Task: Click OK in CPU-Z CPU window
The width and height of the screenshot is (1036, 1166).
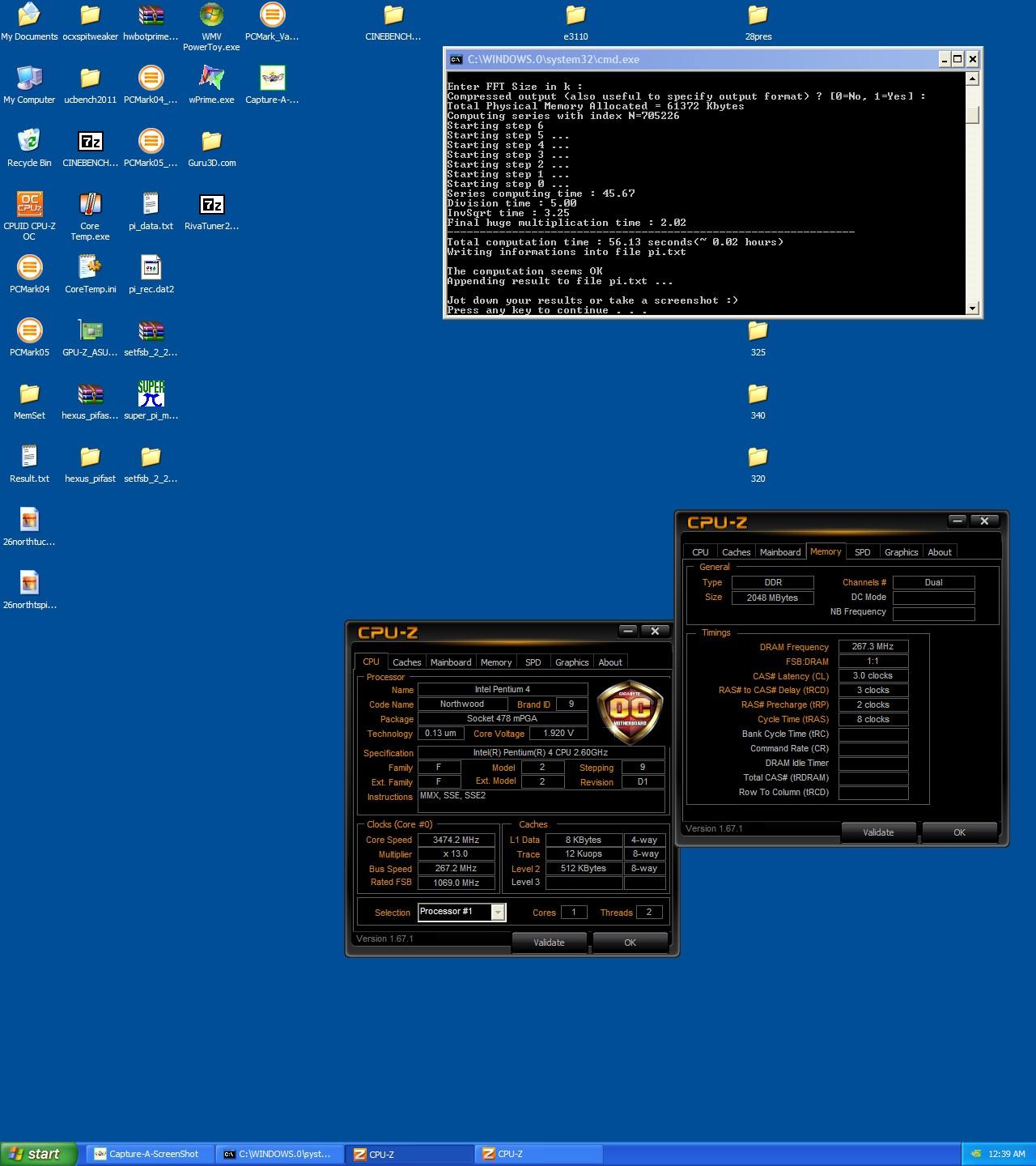Action: coord(631,943)
